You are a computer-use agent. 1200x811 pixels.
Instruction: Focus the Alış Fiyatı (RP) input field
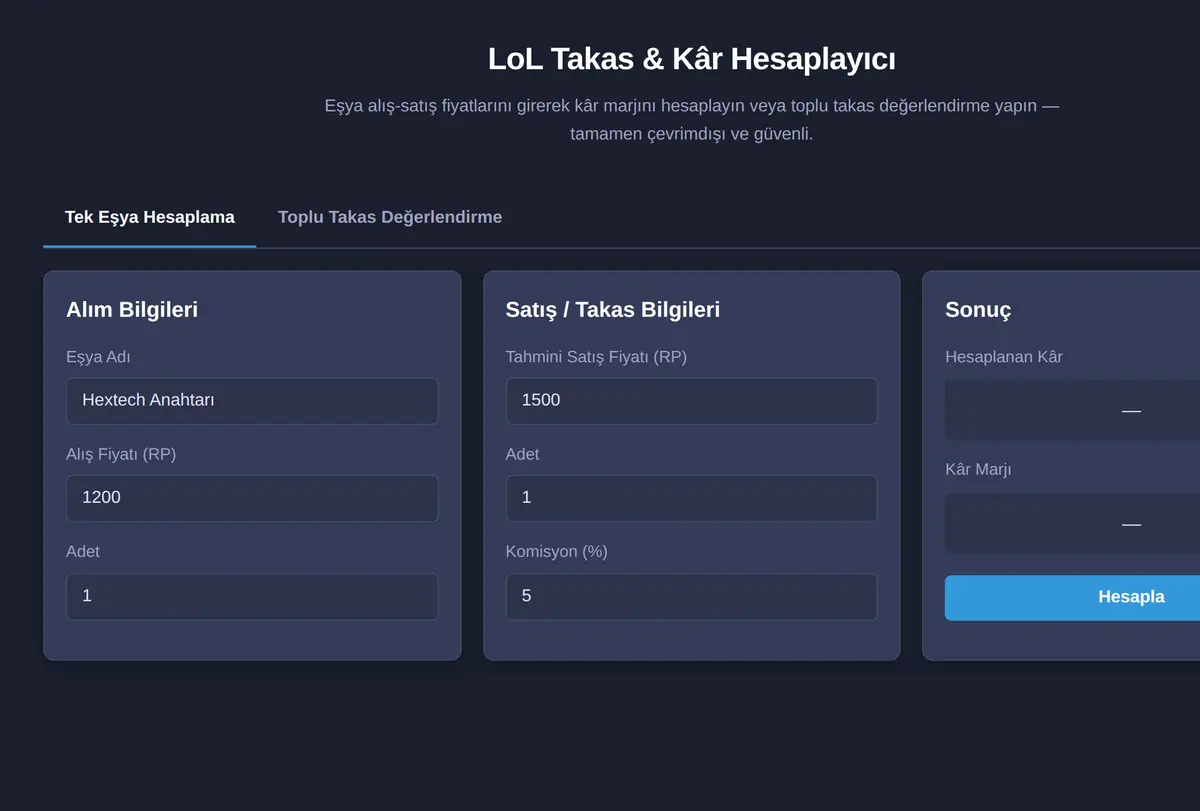tap(252, 498)
